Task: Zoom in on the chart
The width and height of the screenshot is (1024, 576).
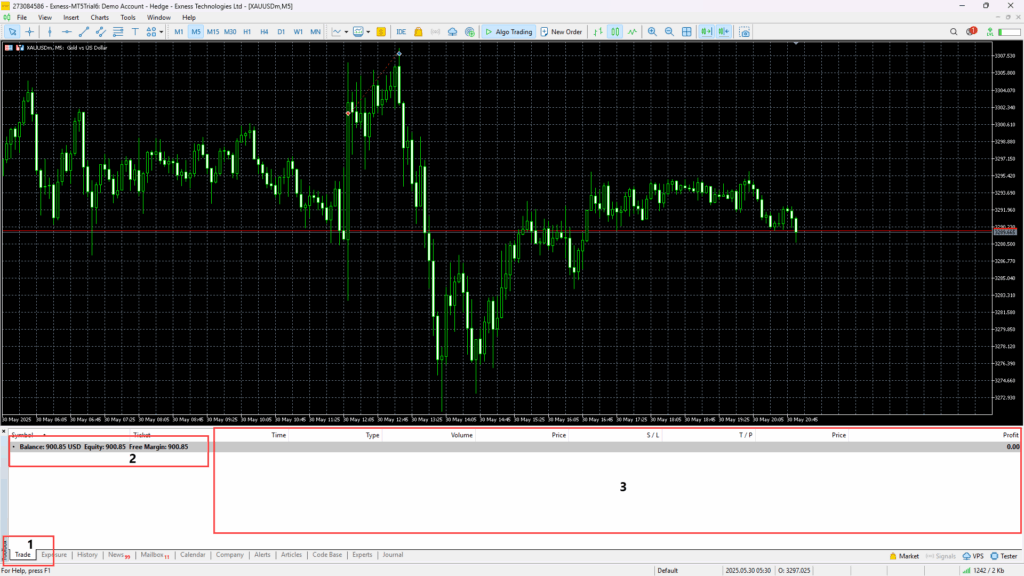Action: (x=652, y=31)
